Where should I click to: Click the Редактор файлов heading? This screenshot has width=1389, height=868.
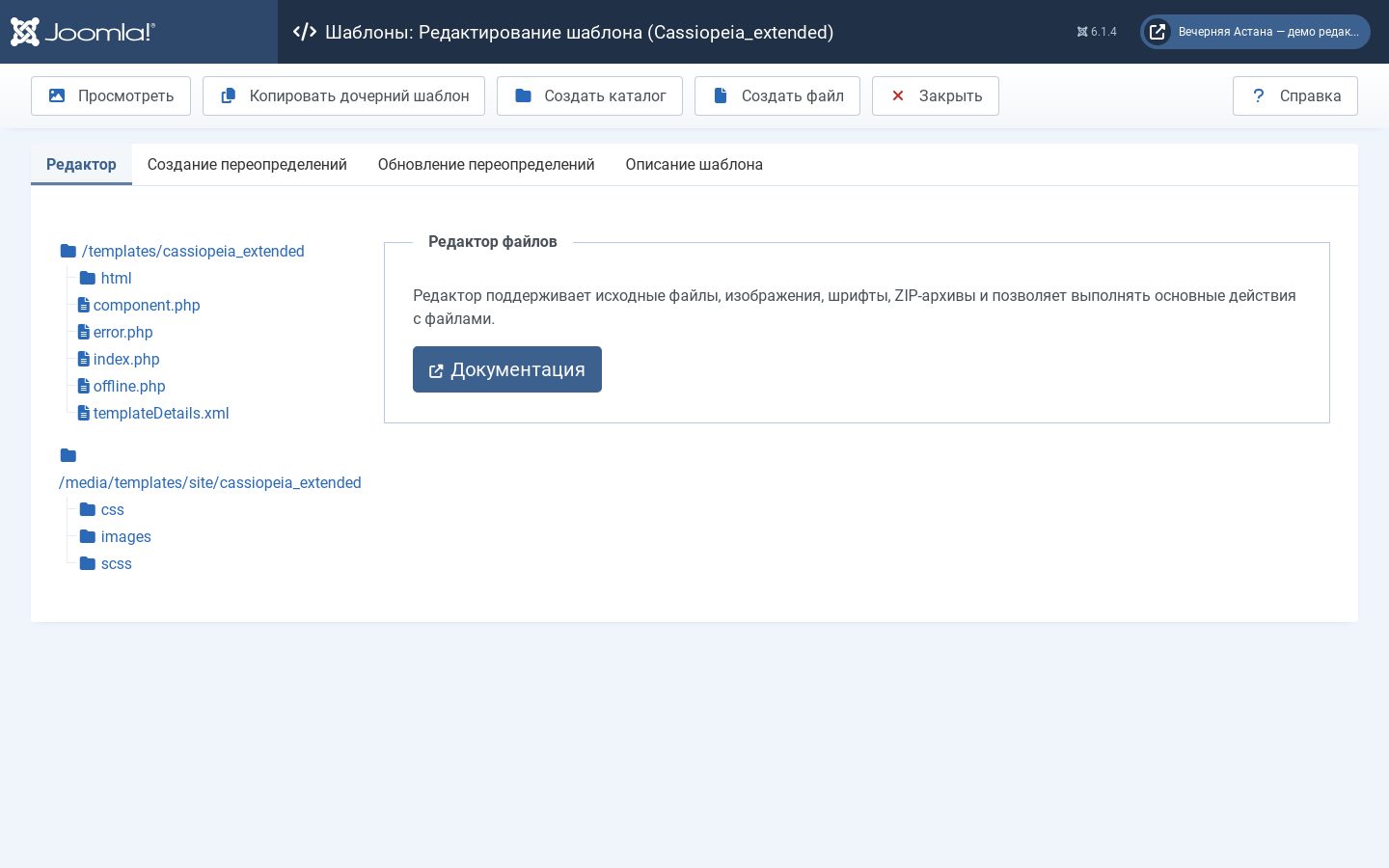(493, 241)
